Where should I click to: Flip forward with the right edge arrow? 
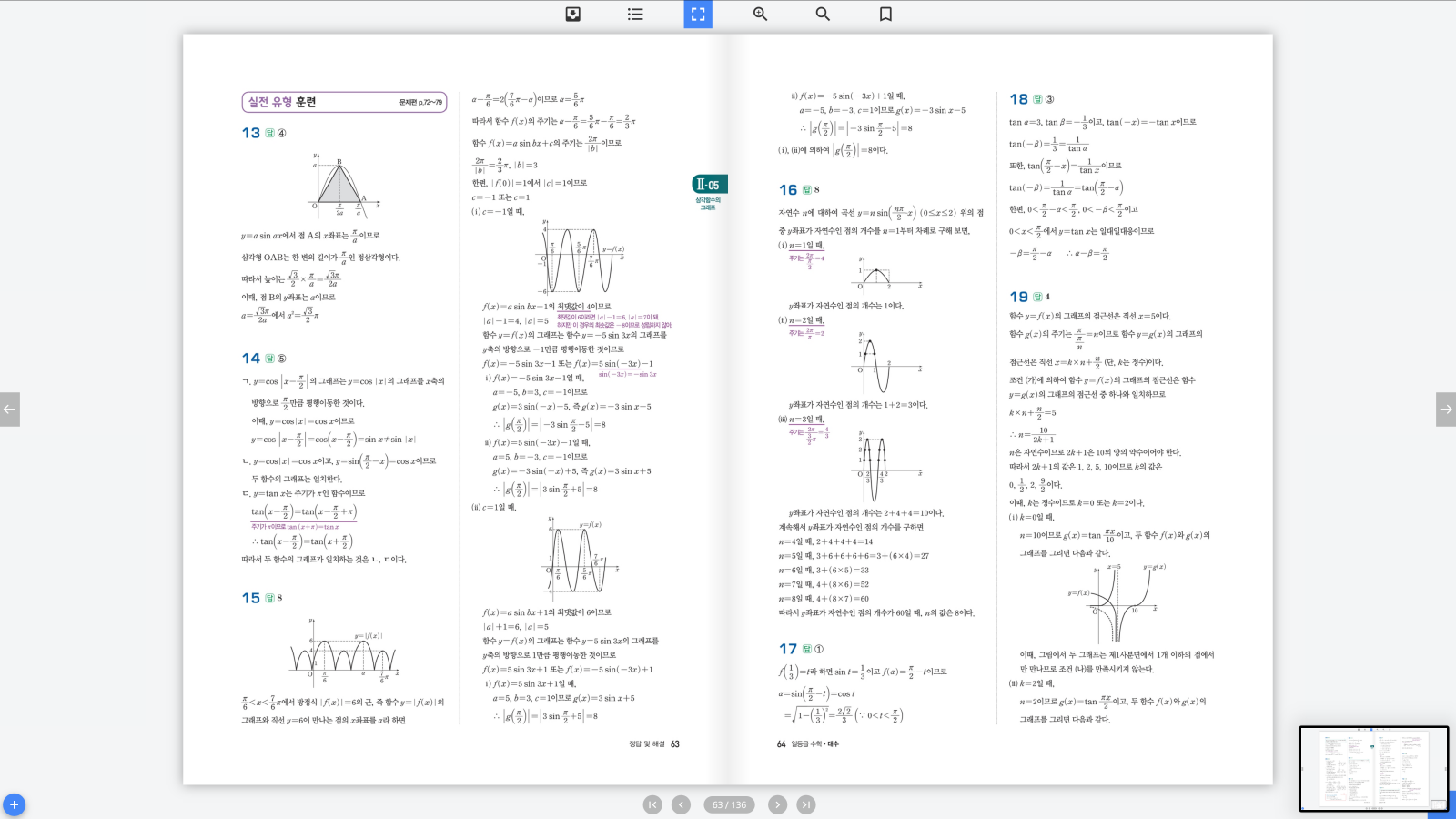pos(1446,409)
